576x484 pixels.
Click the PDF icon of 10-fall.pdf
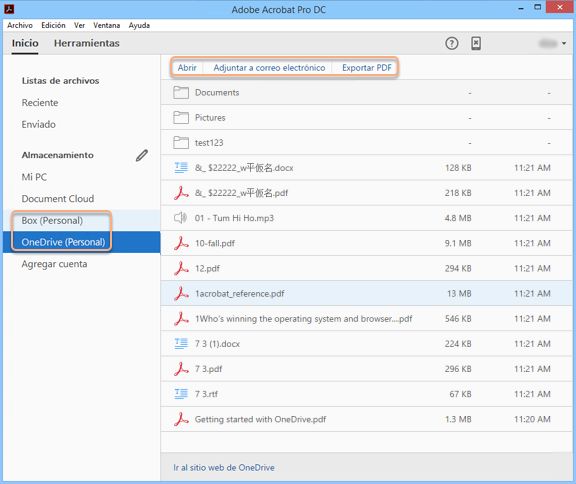pos(181,243)
